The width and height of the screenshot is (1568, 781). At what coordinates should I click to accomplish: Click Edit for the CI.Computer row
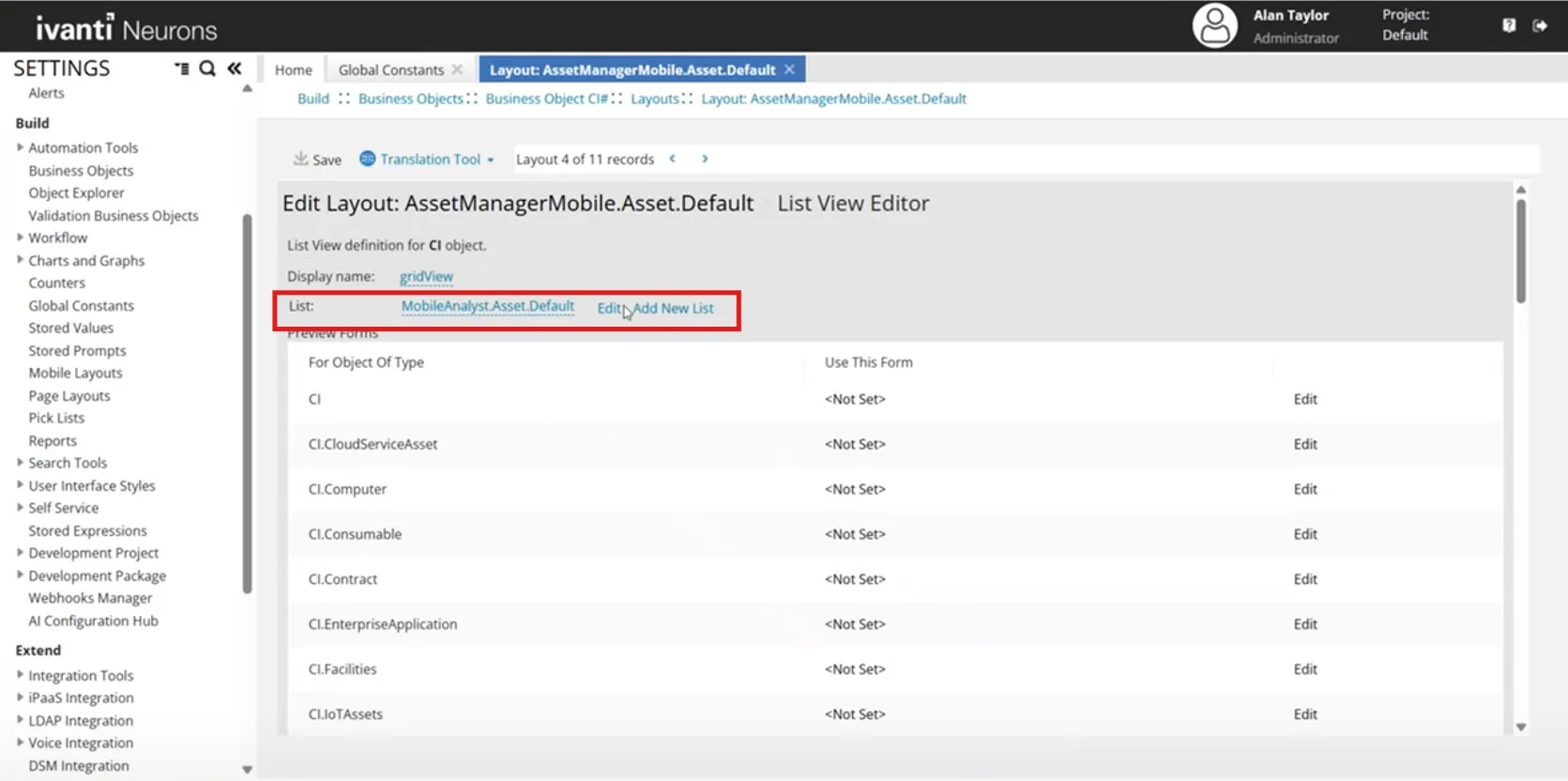pos(1305,489)
